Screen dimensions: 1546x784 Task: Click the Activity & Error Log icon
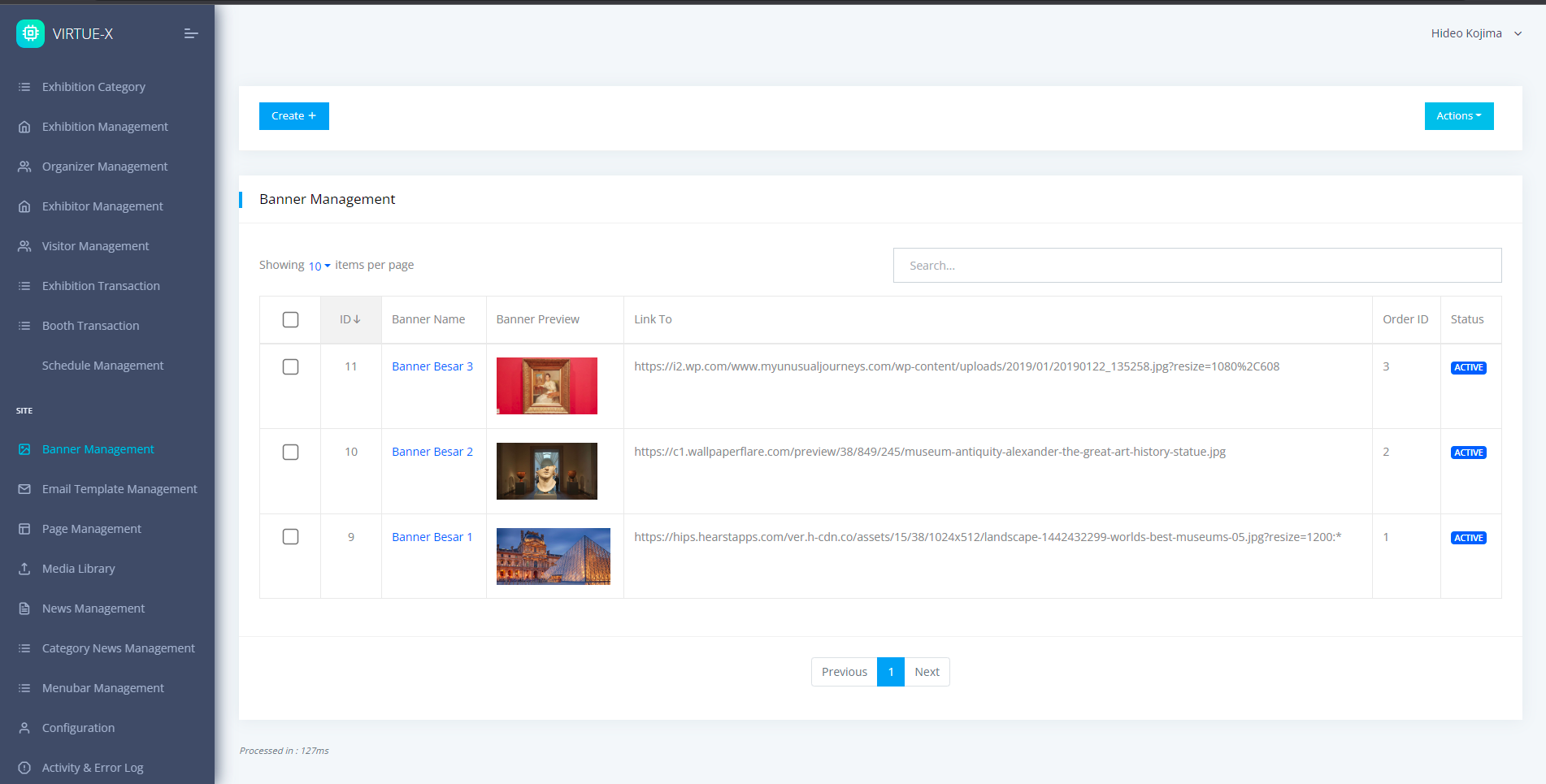coord(24,768)
